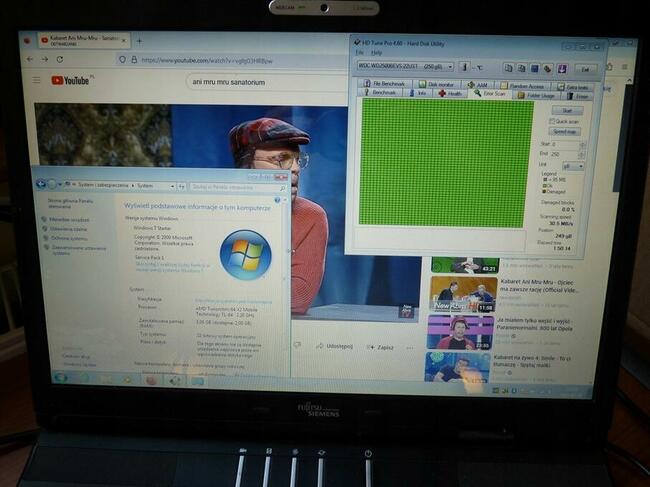The width and height of the screenshot is (650, 487).
Task: Click the HD Tune copy to clipboard icon
Action: pos(508,67)
